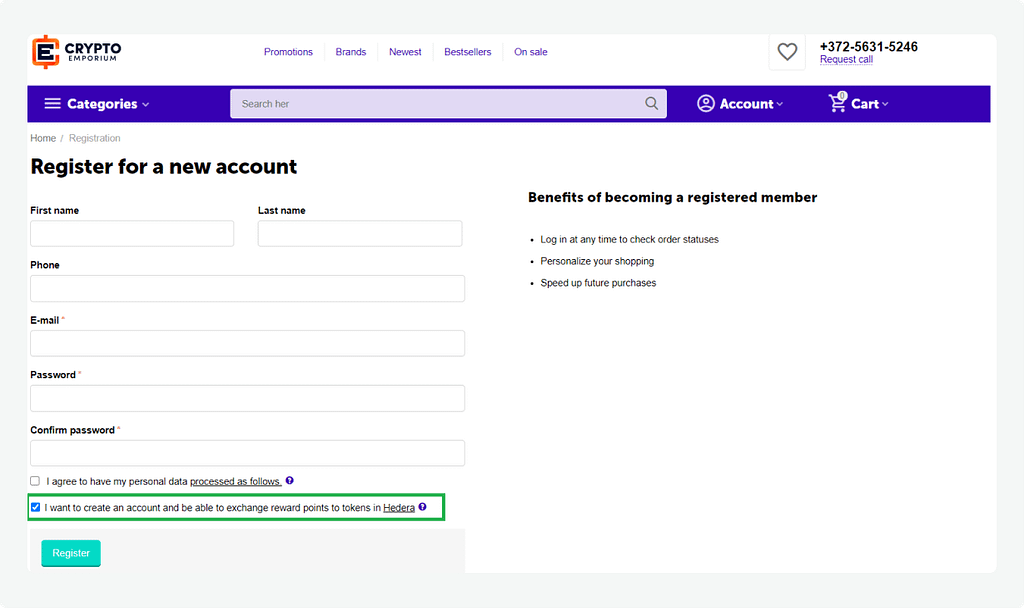
Task: Follow the Home breadcrumb link
Action: pos(43,138)
